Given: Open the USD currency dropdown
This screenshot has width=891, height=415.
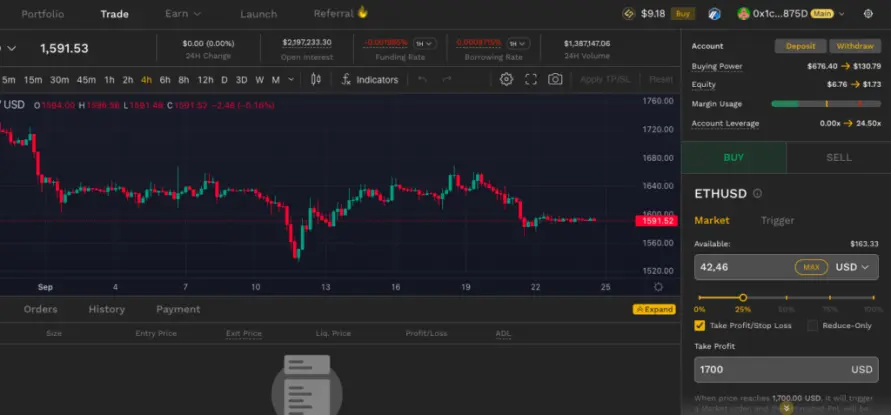Looking at the screenshot, I should click(852, 267).
